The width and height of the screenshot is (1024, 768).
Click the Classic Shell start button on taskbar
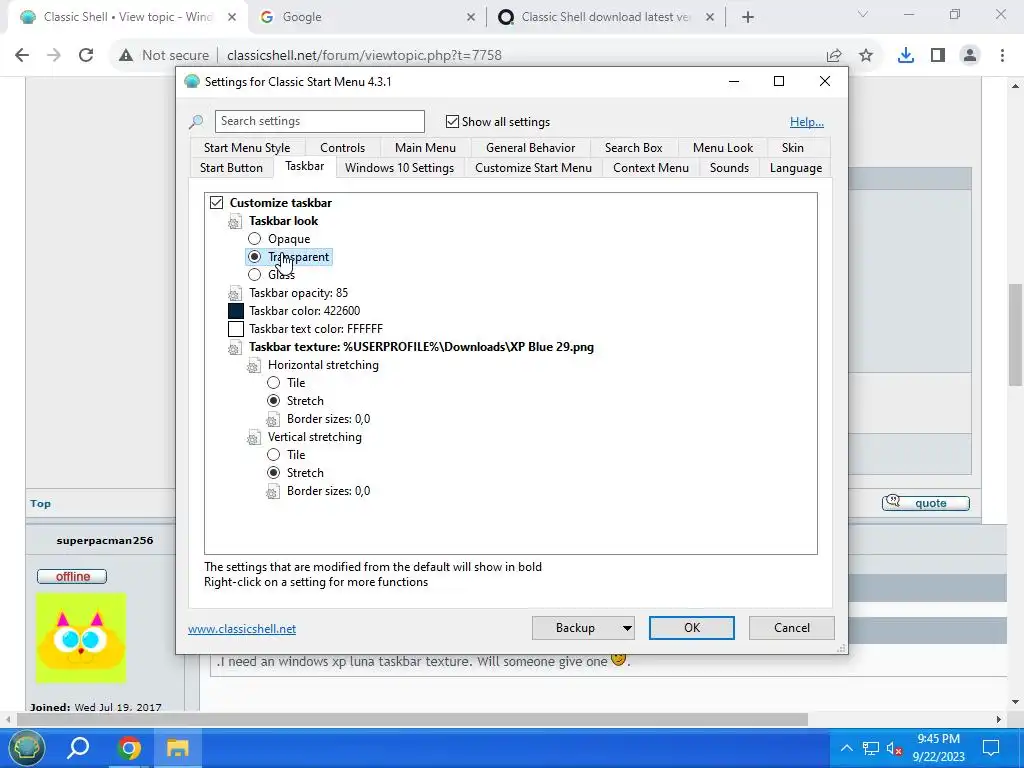point(26,748)
